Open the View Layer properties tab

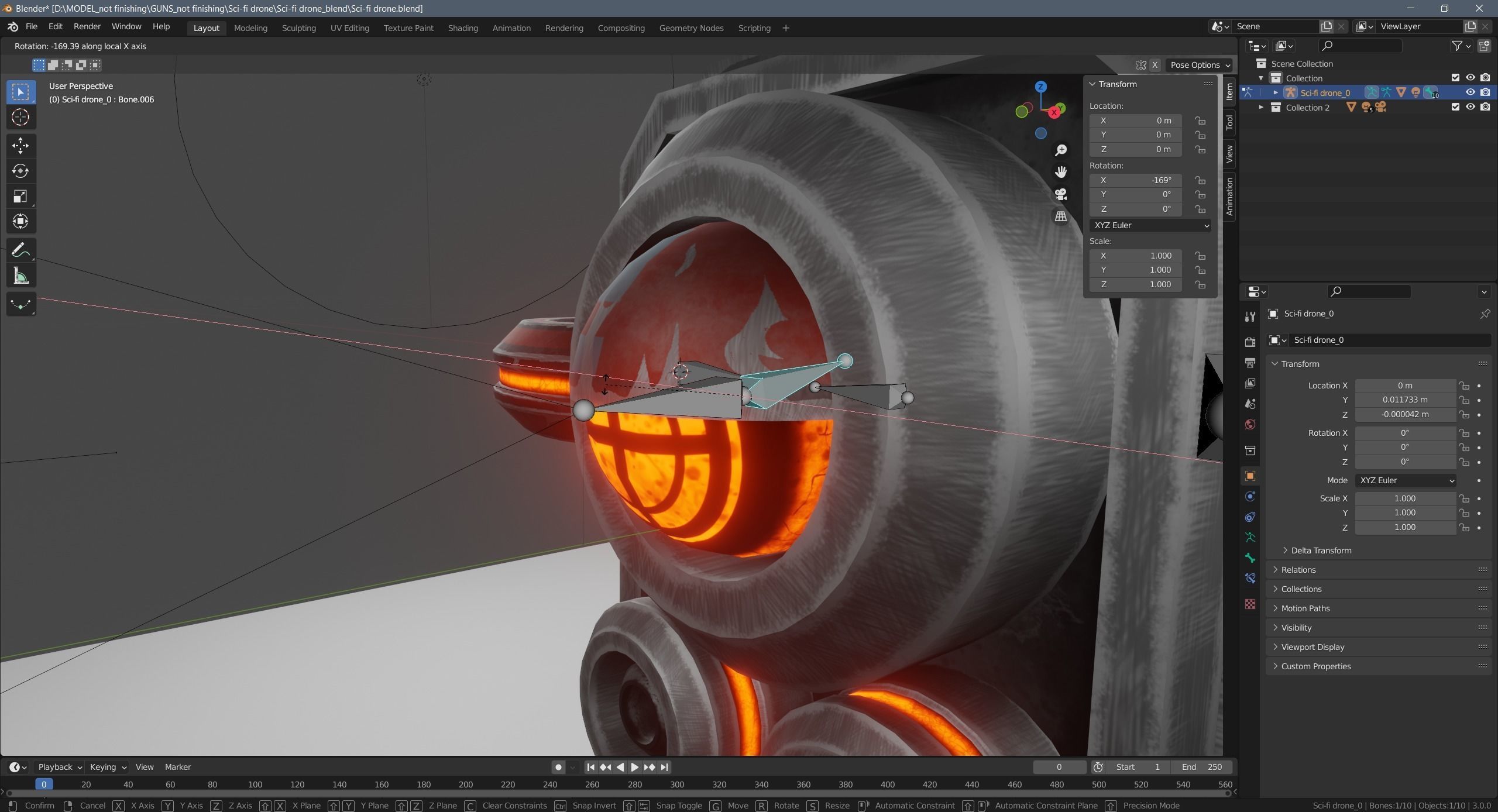pos(1250,383)
